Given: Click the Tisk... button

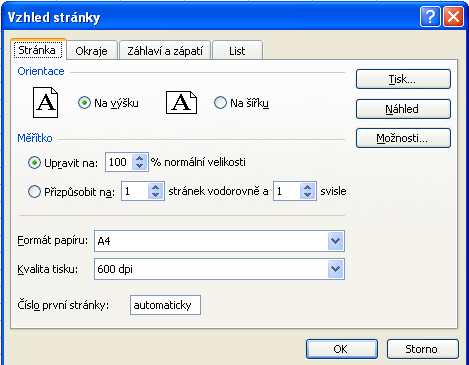Looking at the screenshot, I should [403, 79].
